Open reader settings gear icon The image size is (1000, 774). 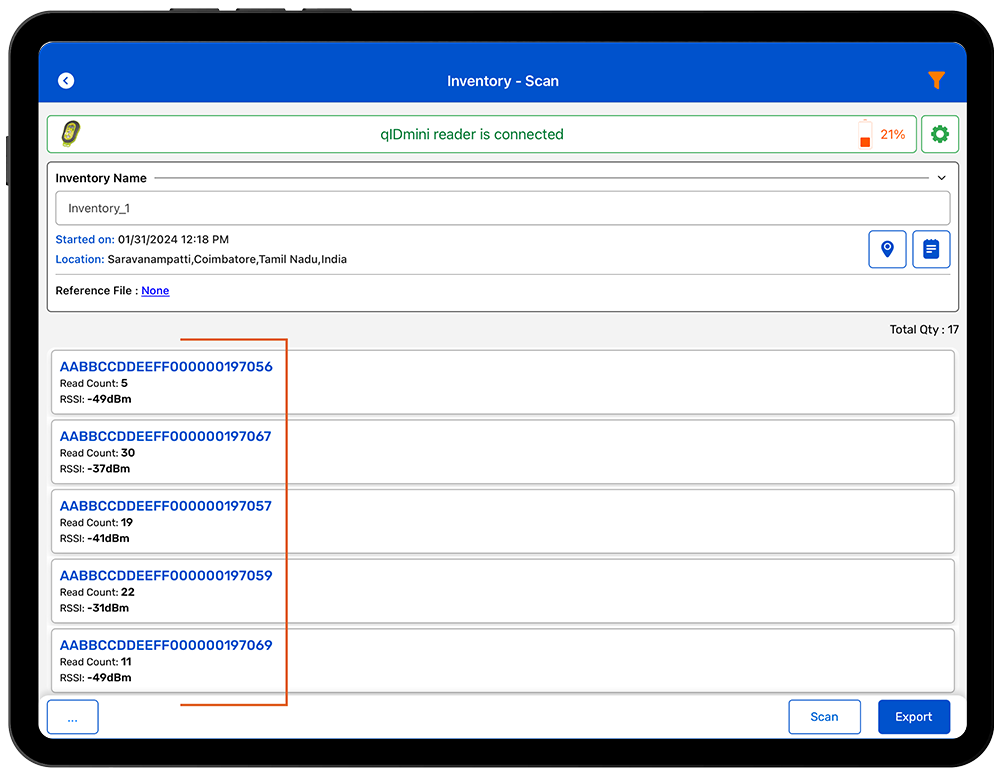(939, 134)
